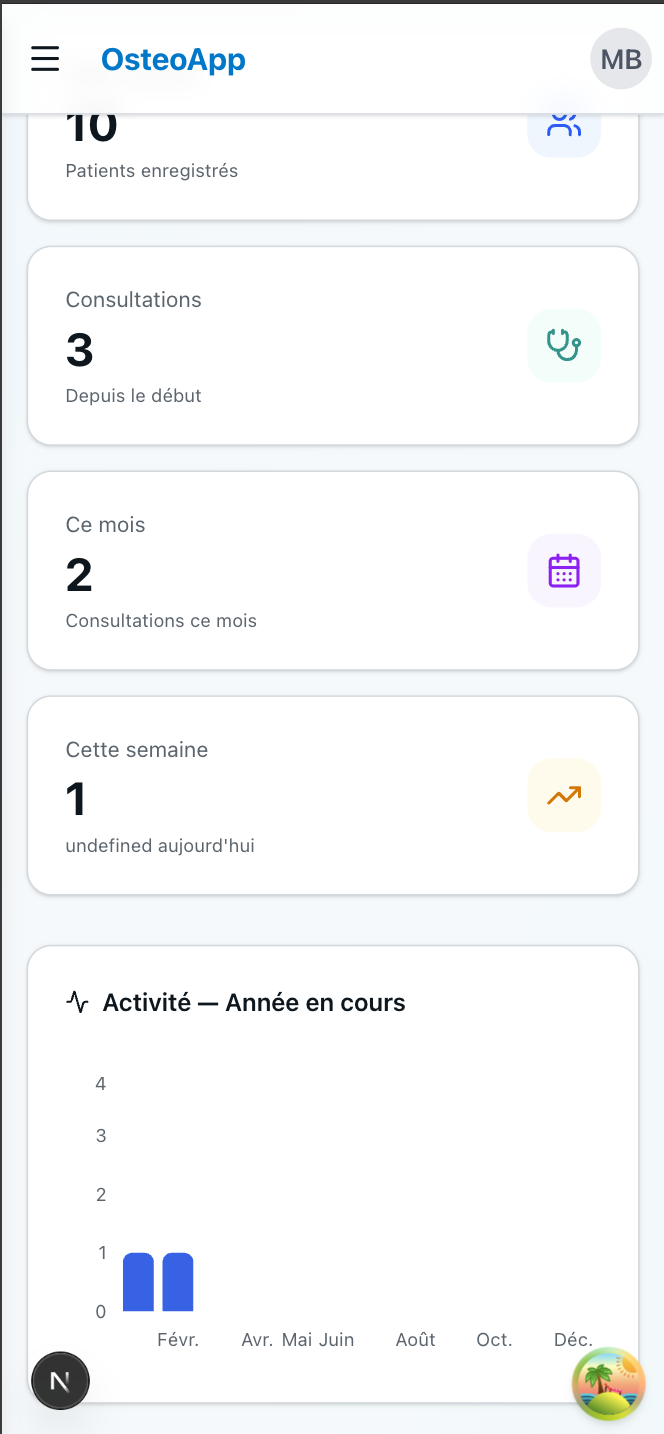664x1434 pixels.
Task: Click the undefined aujourd'hui text
Action: (160, 846)
